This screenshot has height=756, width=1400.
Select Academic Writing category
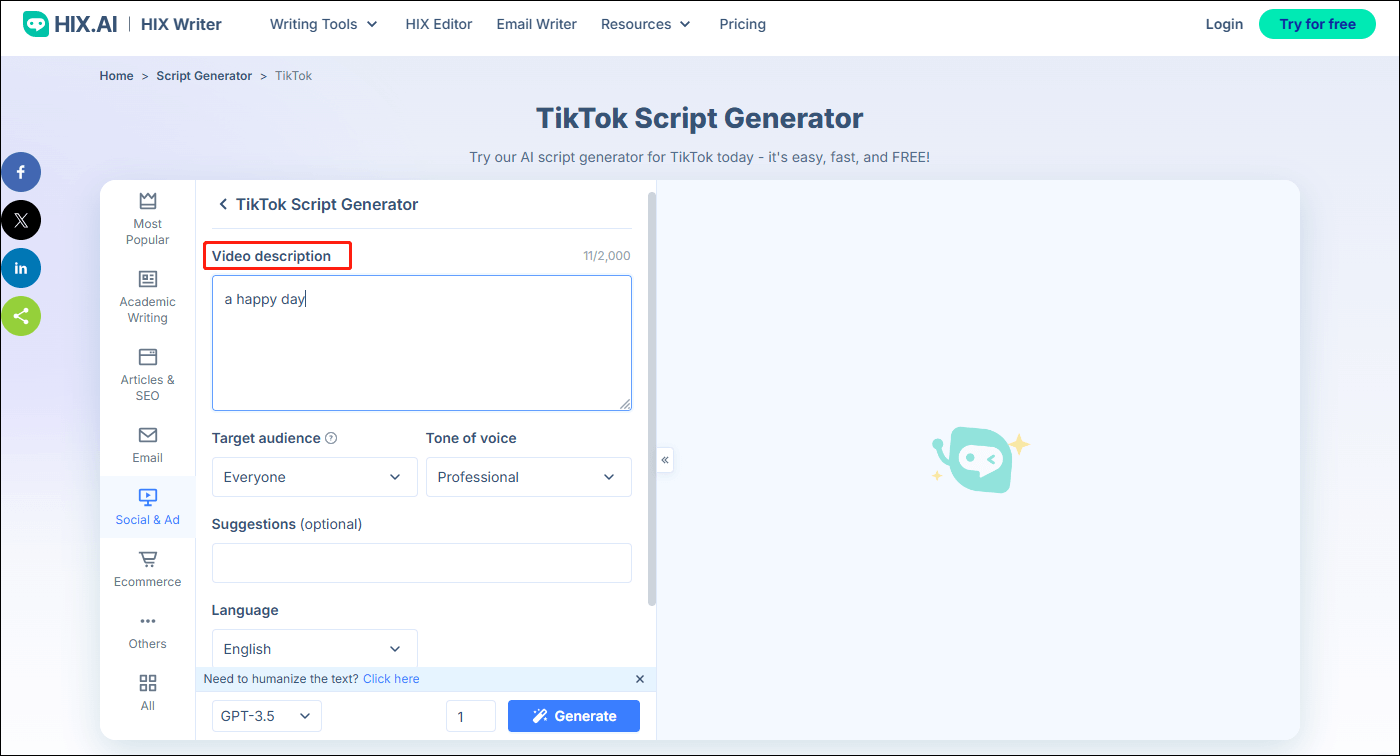point(148,296)
